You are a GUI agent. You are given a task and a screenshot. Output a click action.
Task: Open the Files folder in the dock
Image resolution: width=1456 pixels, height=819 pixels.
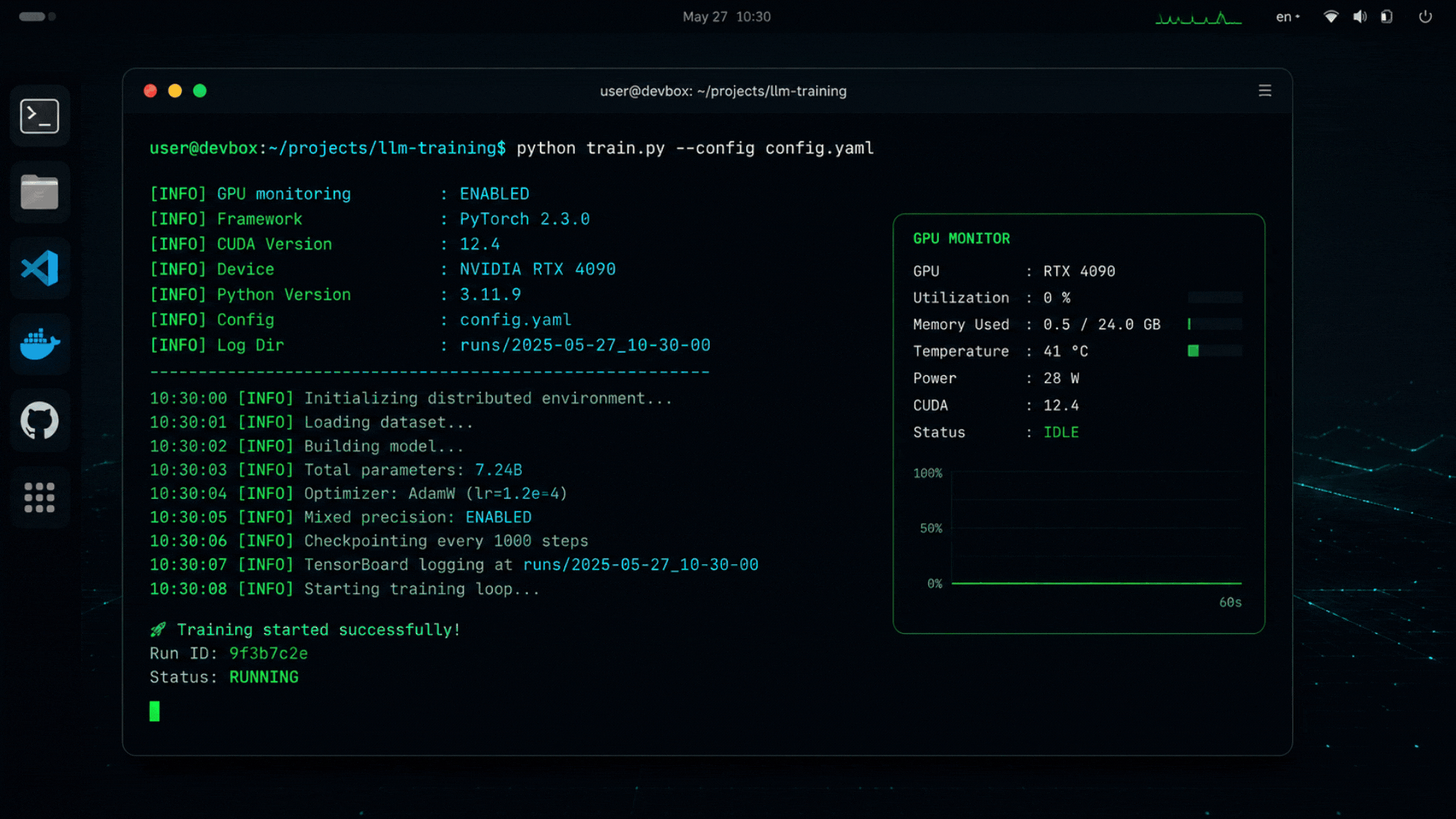pos(39,192)
